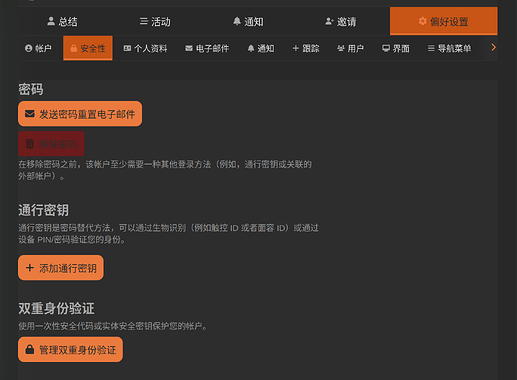Select the 安全性 security sub-tab
Screen dimensions: 517x380
point(88,48)
